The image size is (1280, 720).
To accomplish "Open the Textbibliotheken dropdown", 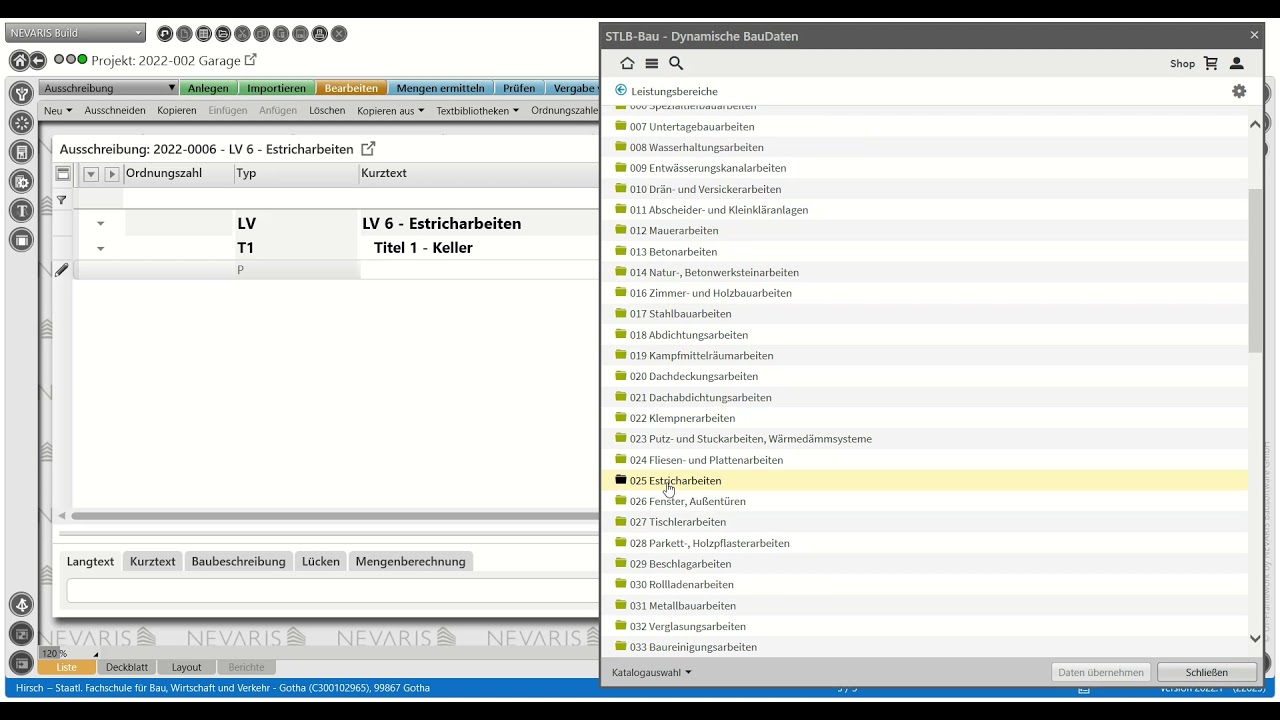I will point(478,110).
